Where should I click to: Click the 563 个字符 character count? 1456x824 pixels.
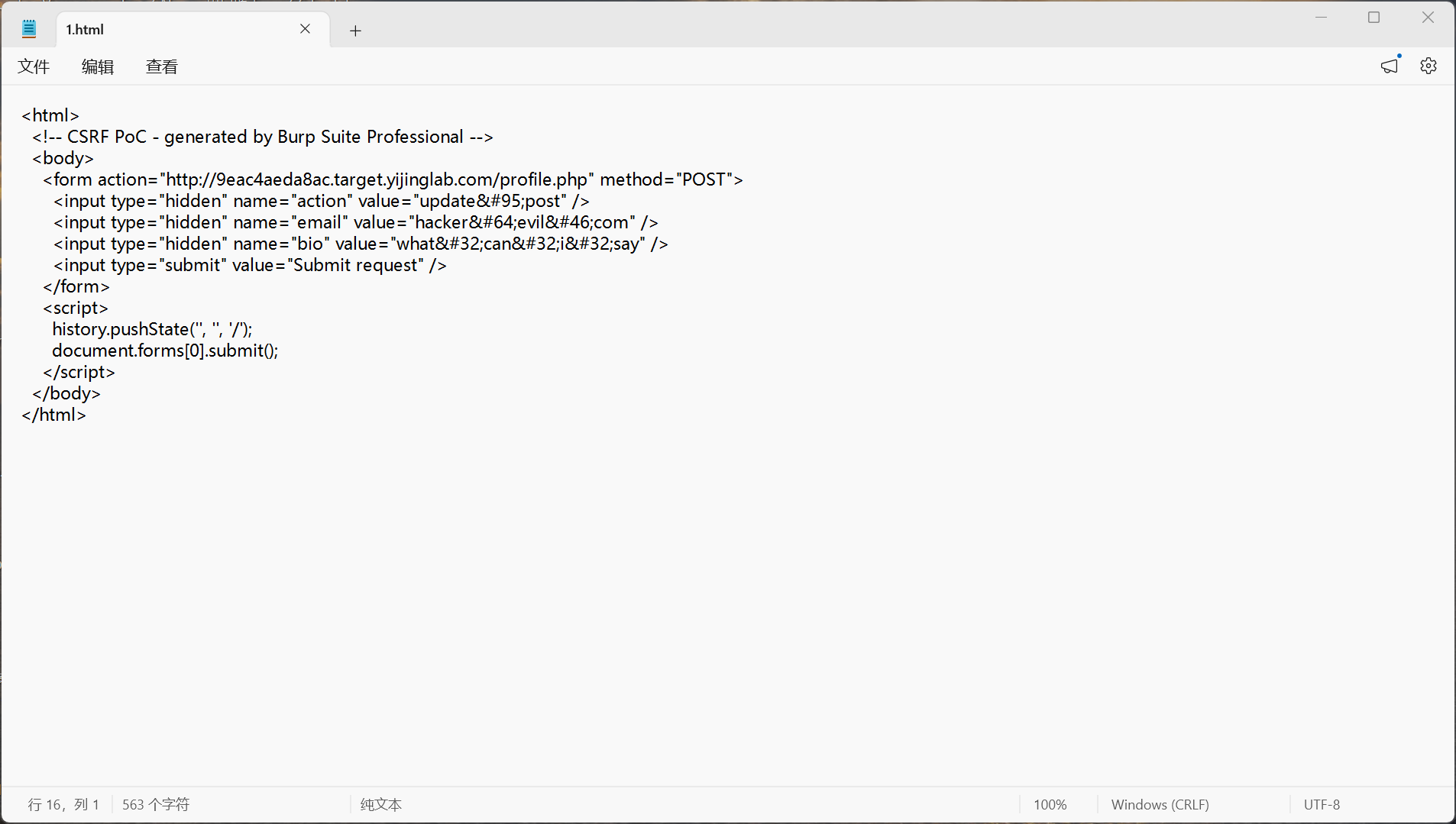click(156, 804)
